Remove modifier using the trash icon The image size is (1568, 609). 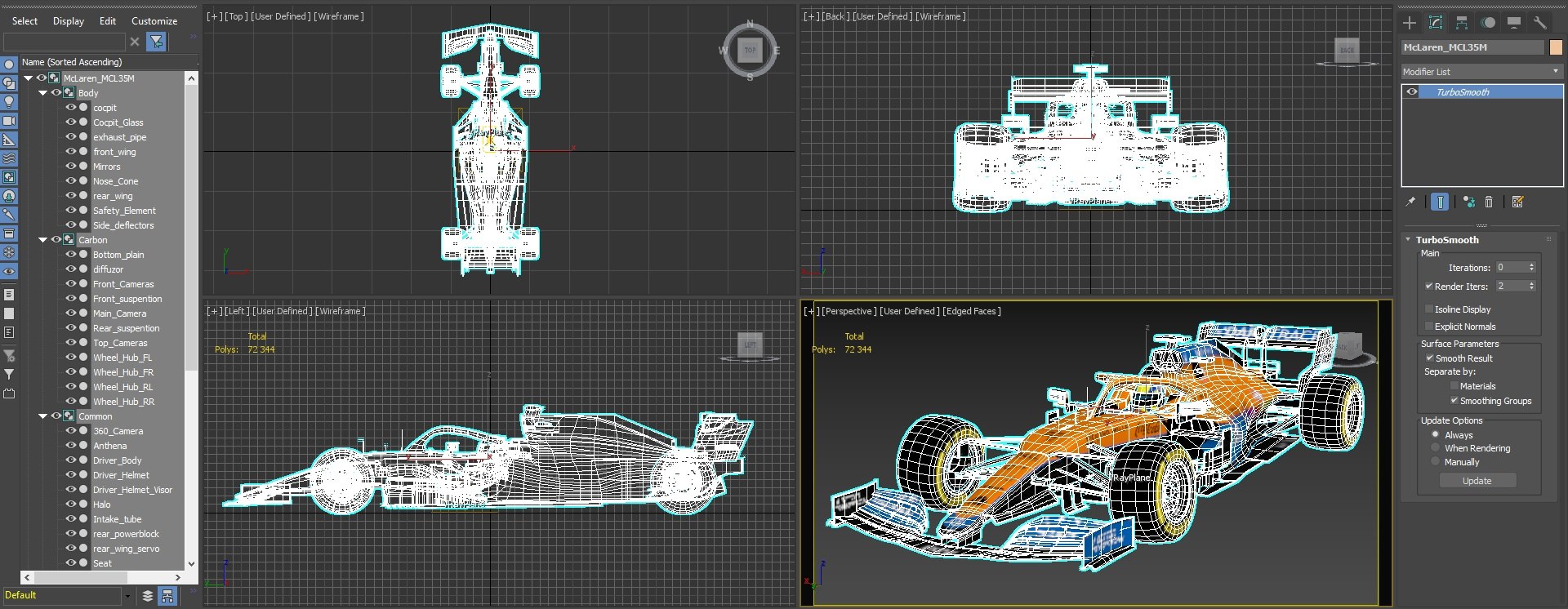[x=1489, y=202]
